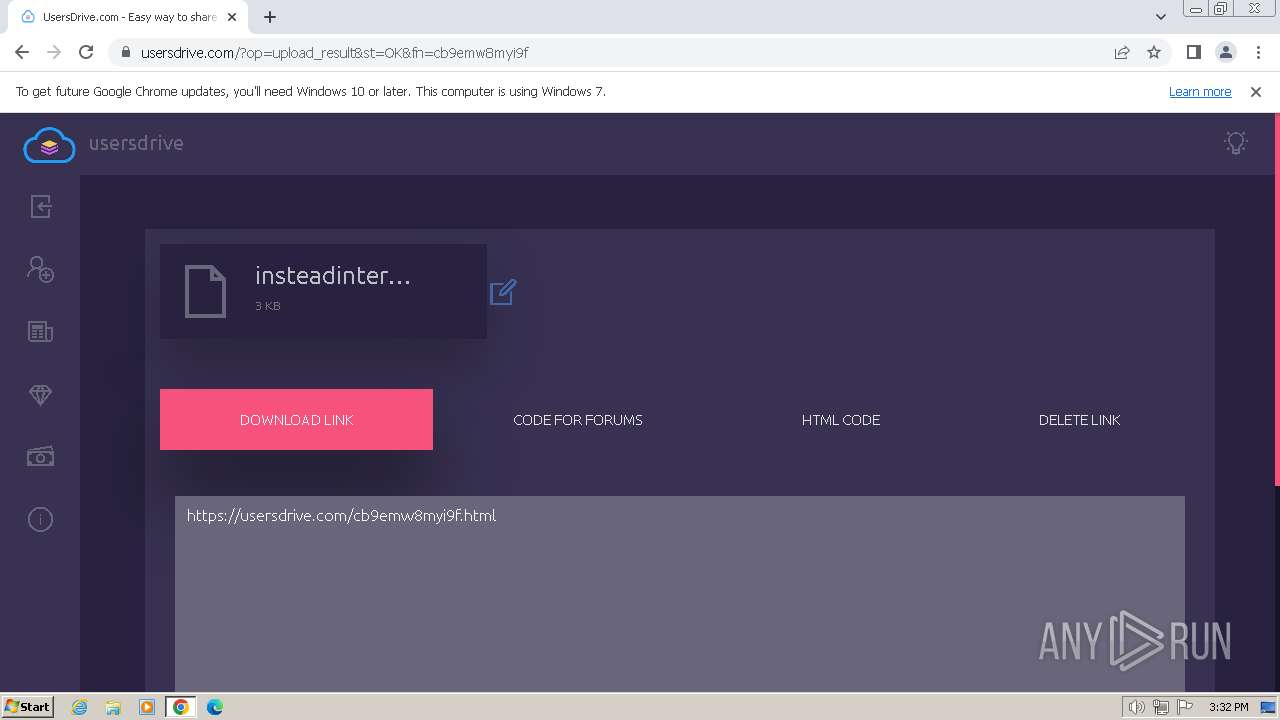This screenshot has width=1280, height=720.
Task: Open the info circle sidebar icon
Action: pos(40,519)
